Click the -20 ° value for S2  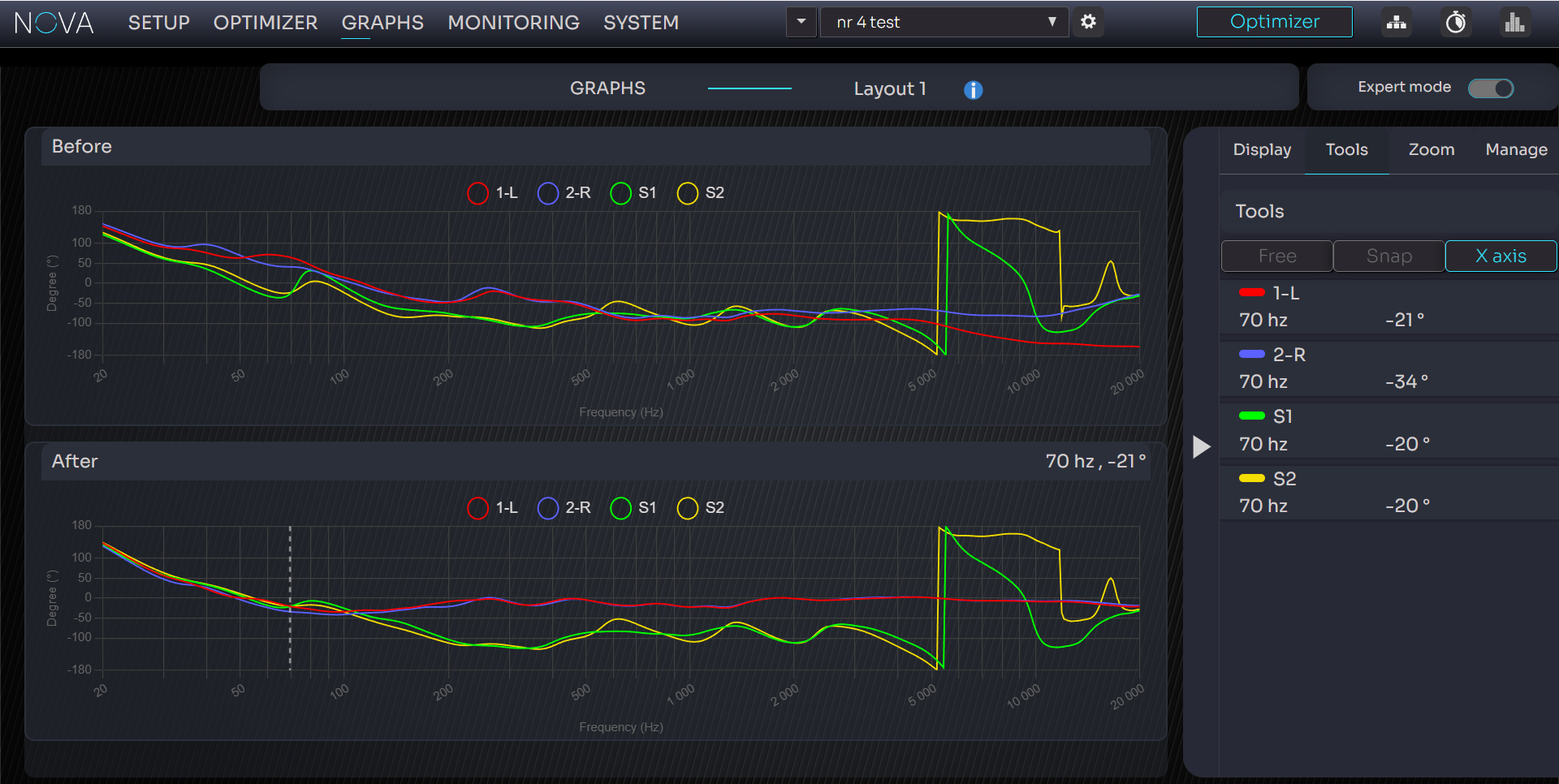pyautogui.click(x=1407, y=506)
